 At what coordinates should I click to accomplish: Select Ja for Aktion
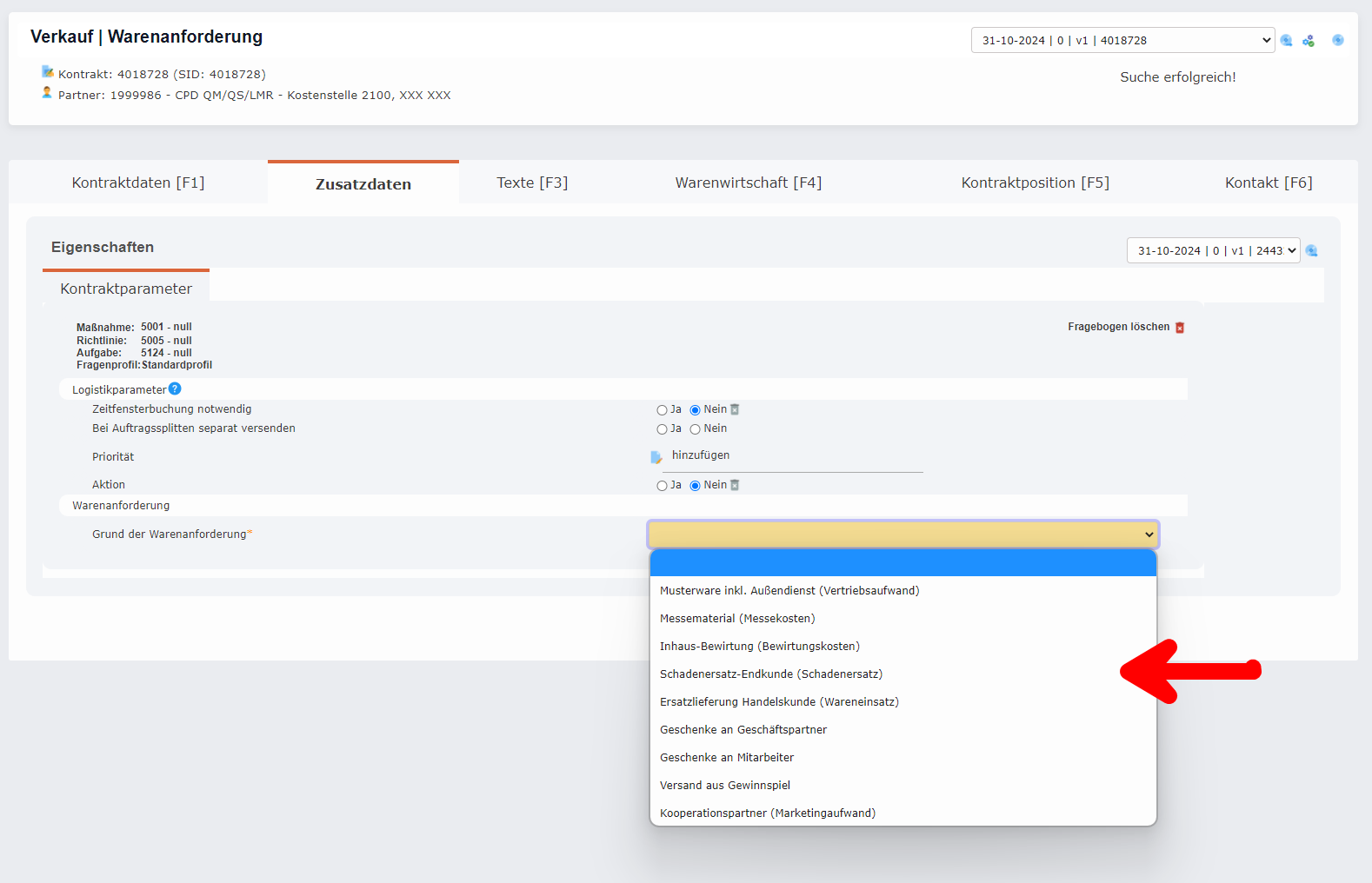(663, 486)
